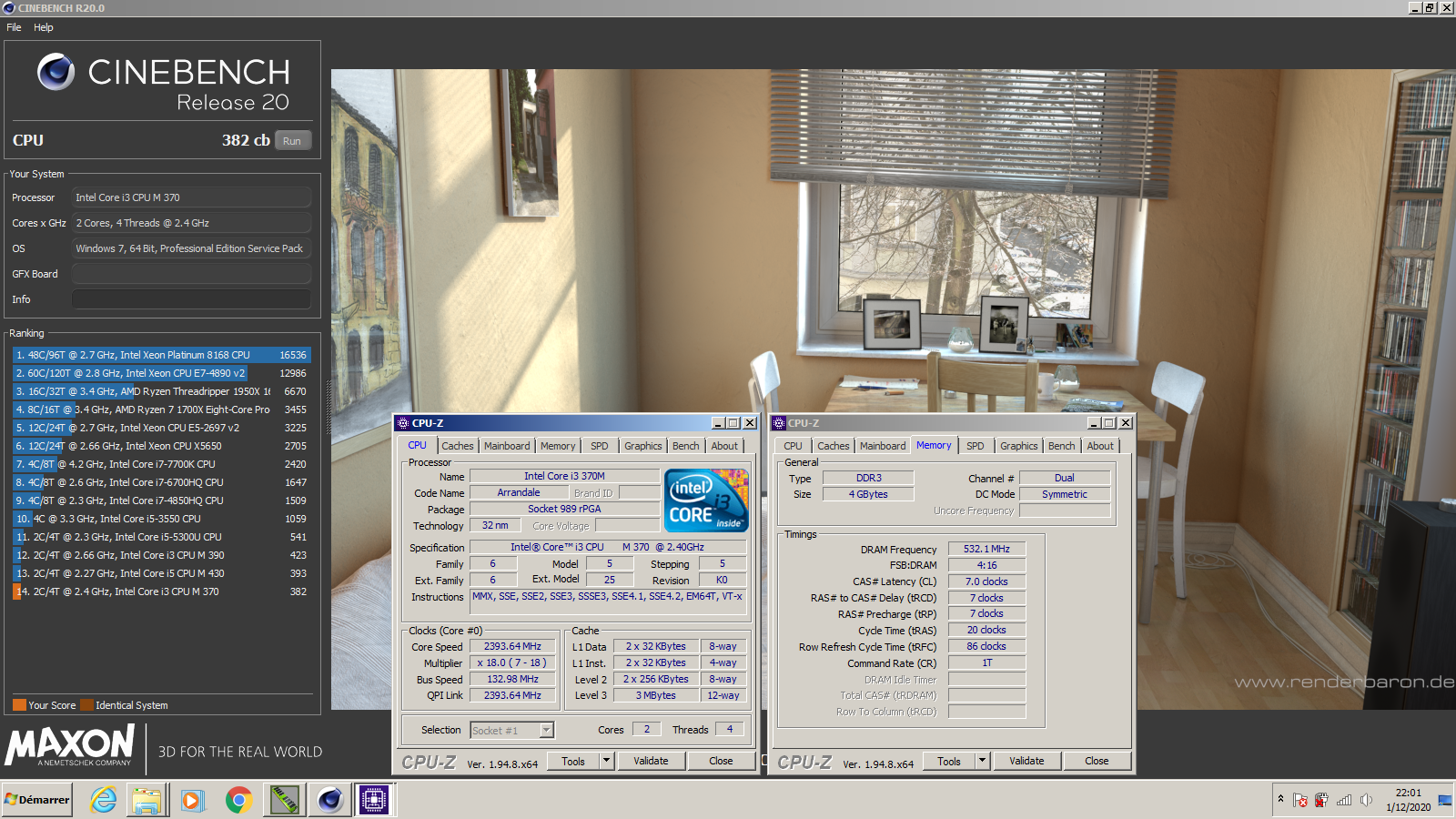This screenshot has width=1456, height=819.
Task: Click the Intel Core i3 inside logo
Action: (707, 500)
